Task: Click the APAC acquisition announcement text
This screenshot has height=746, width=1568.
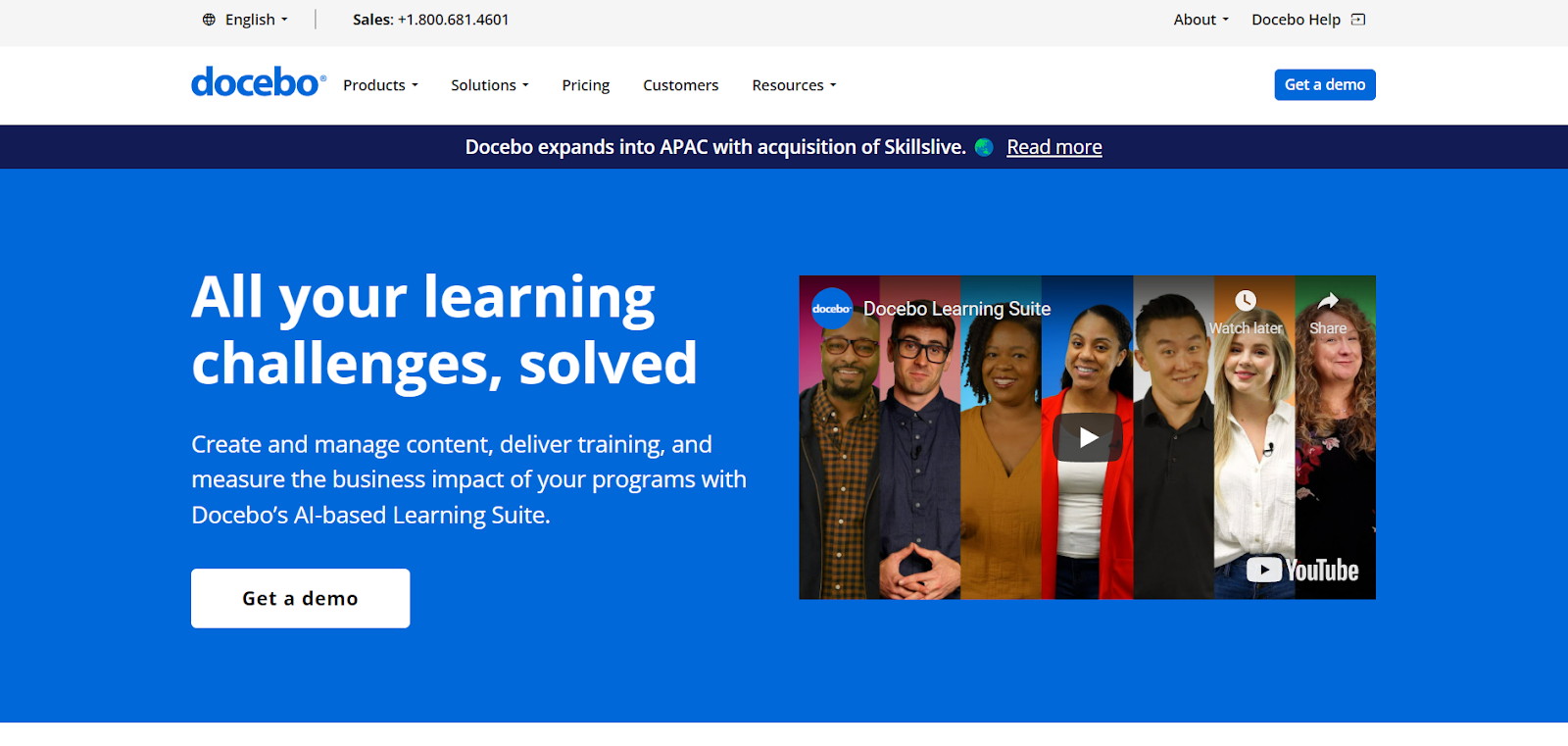Action: [x=715, y=147]
